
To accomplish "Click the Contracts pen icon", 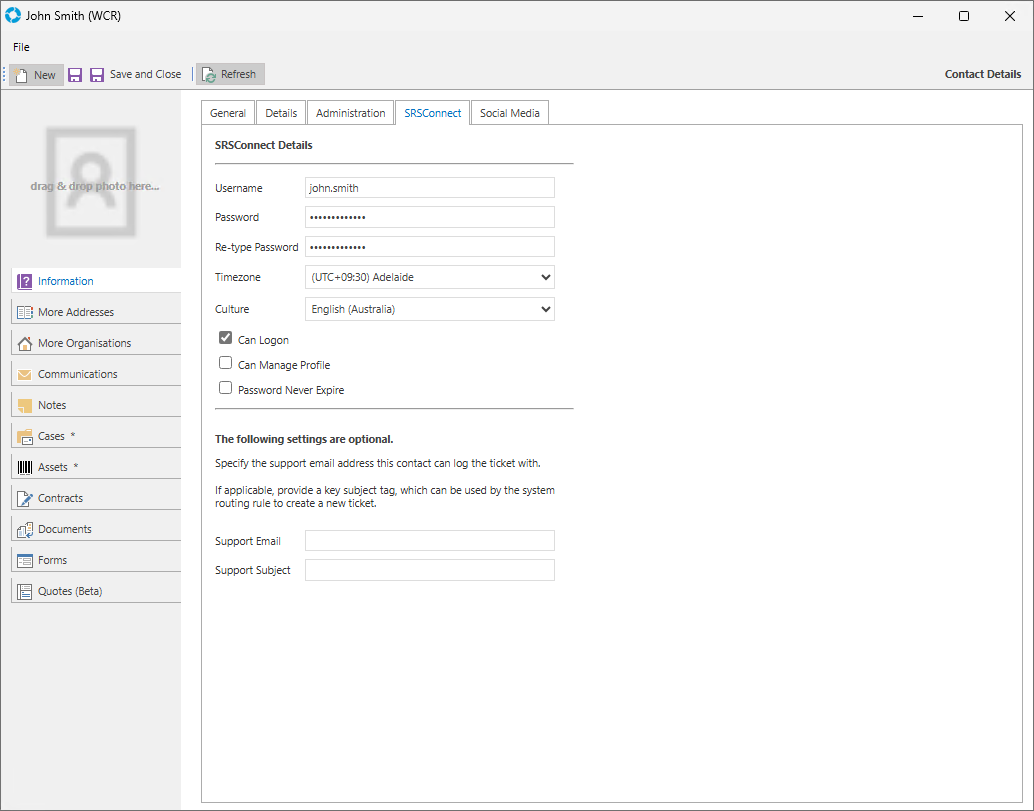I will point(25,498).
